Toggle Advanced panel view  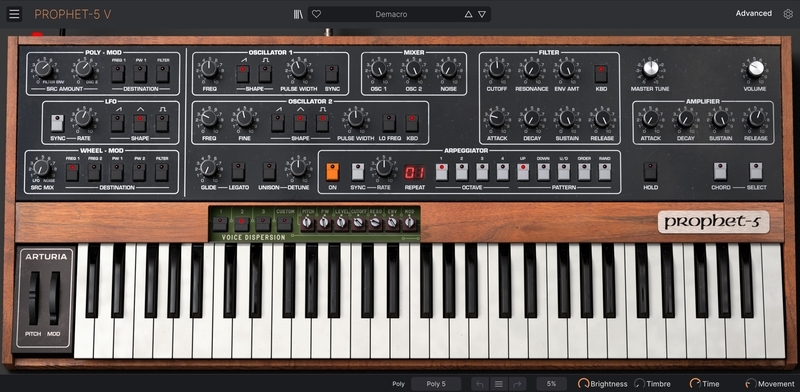(x=754, y=13)
